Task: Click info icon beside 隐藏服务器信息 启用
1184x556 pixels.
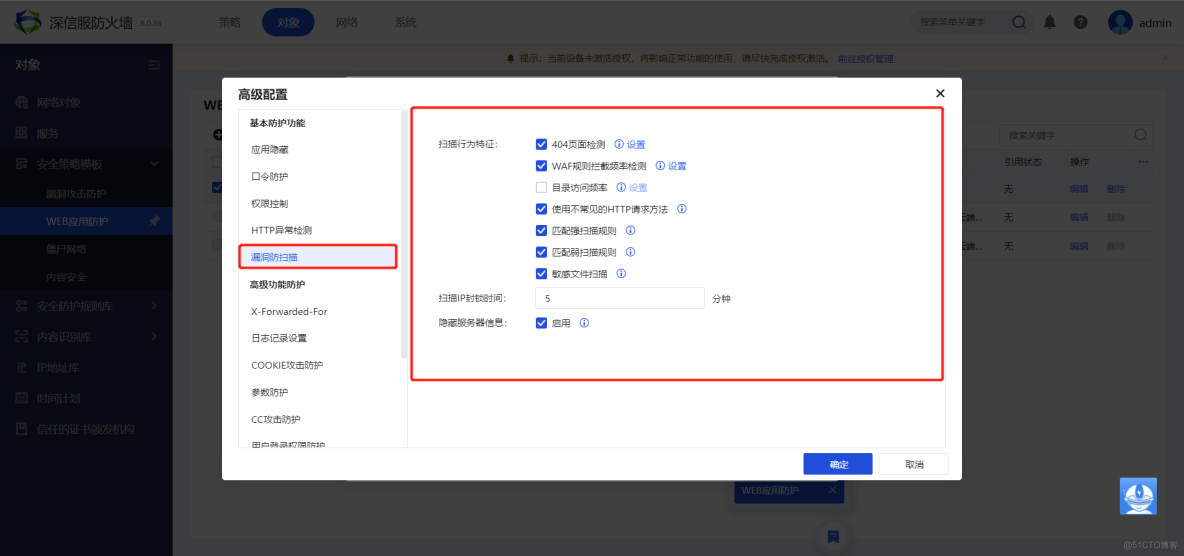Action: [584, 323]
